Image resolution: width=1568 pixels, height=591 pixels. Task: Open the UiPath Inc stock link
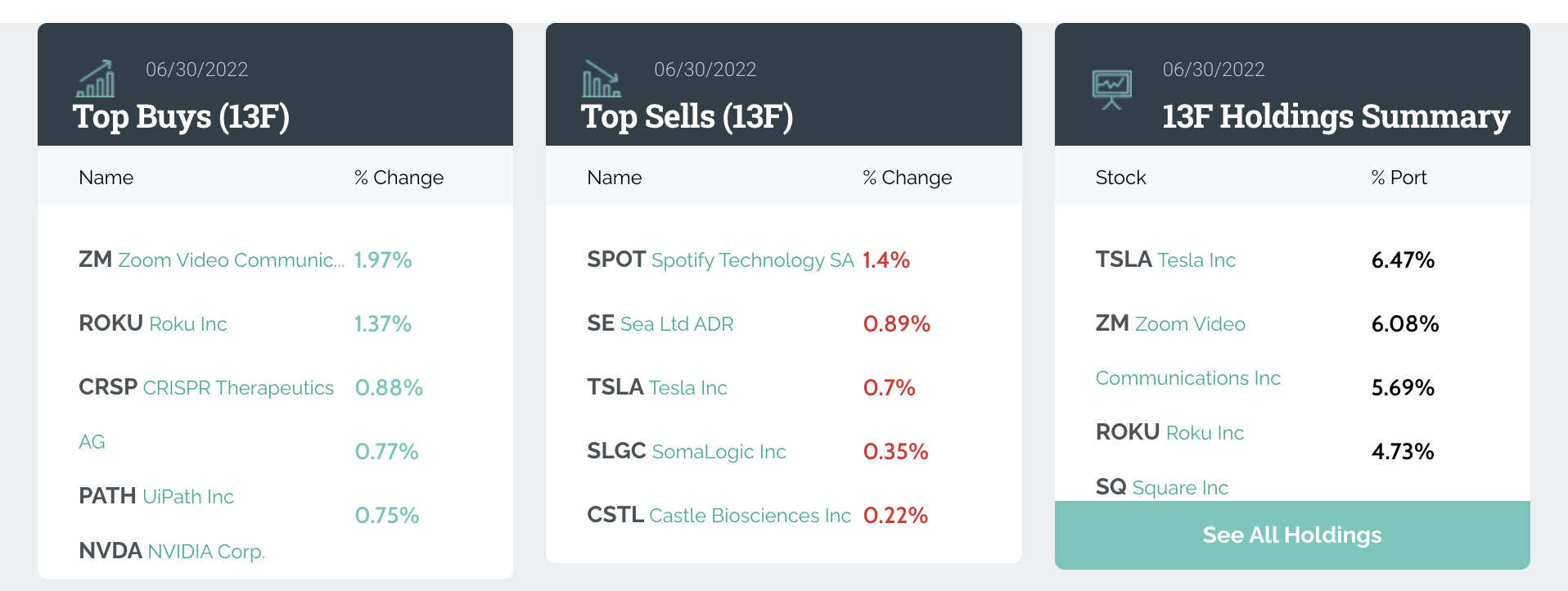[187, 497]
